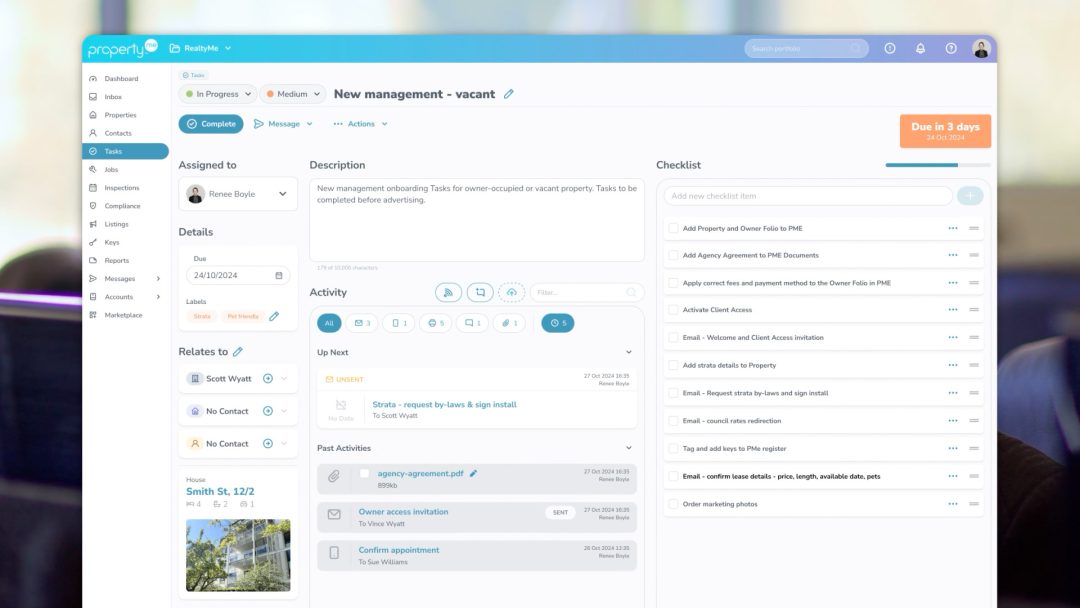Change assignee via Renee Boyle dropdown
The width and height of the screenshot is (1080, 608).
point(238,194)
